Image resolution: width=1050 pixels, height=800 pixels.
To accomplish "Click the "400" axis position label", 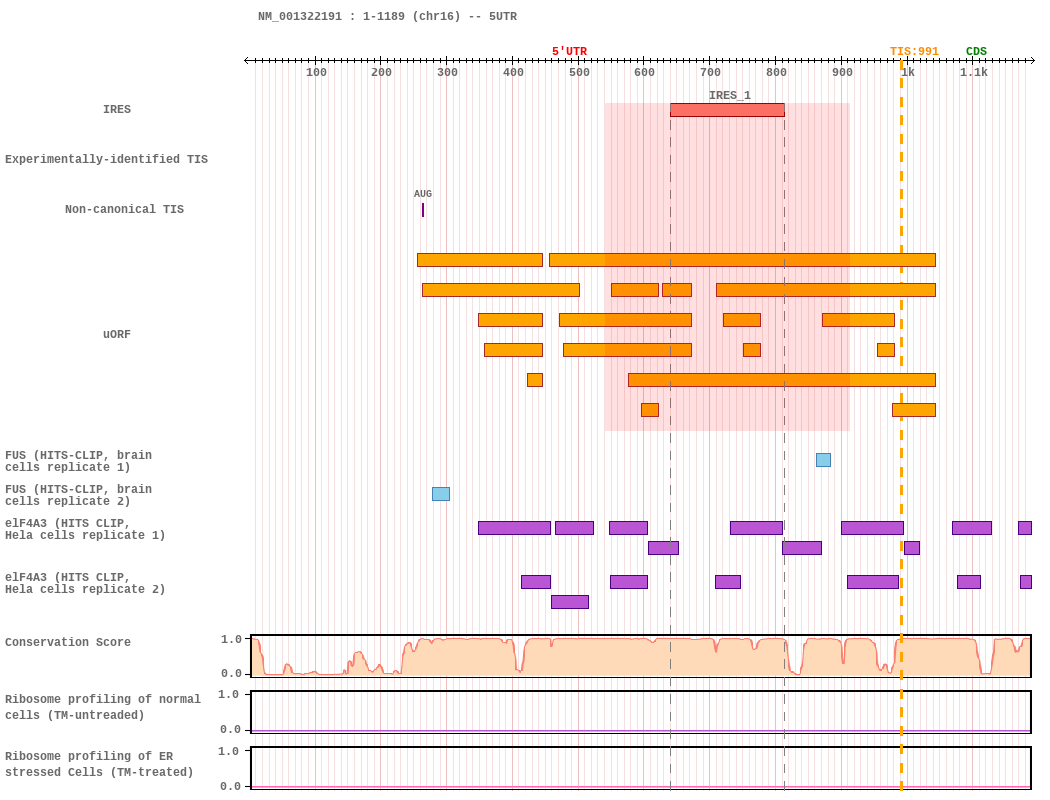I will coord(513,72).
